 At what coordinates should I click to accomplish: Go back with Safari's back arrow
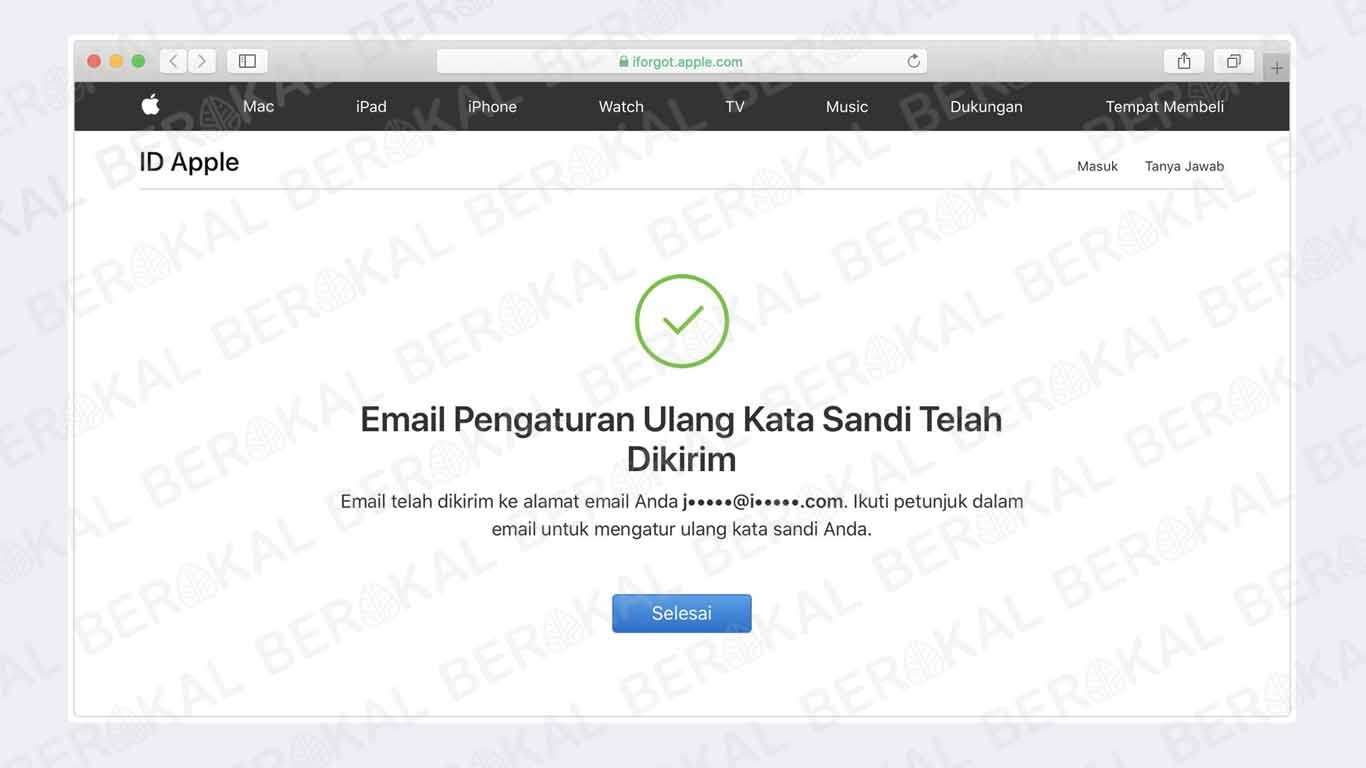[173, 61]
